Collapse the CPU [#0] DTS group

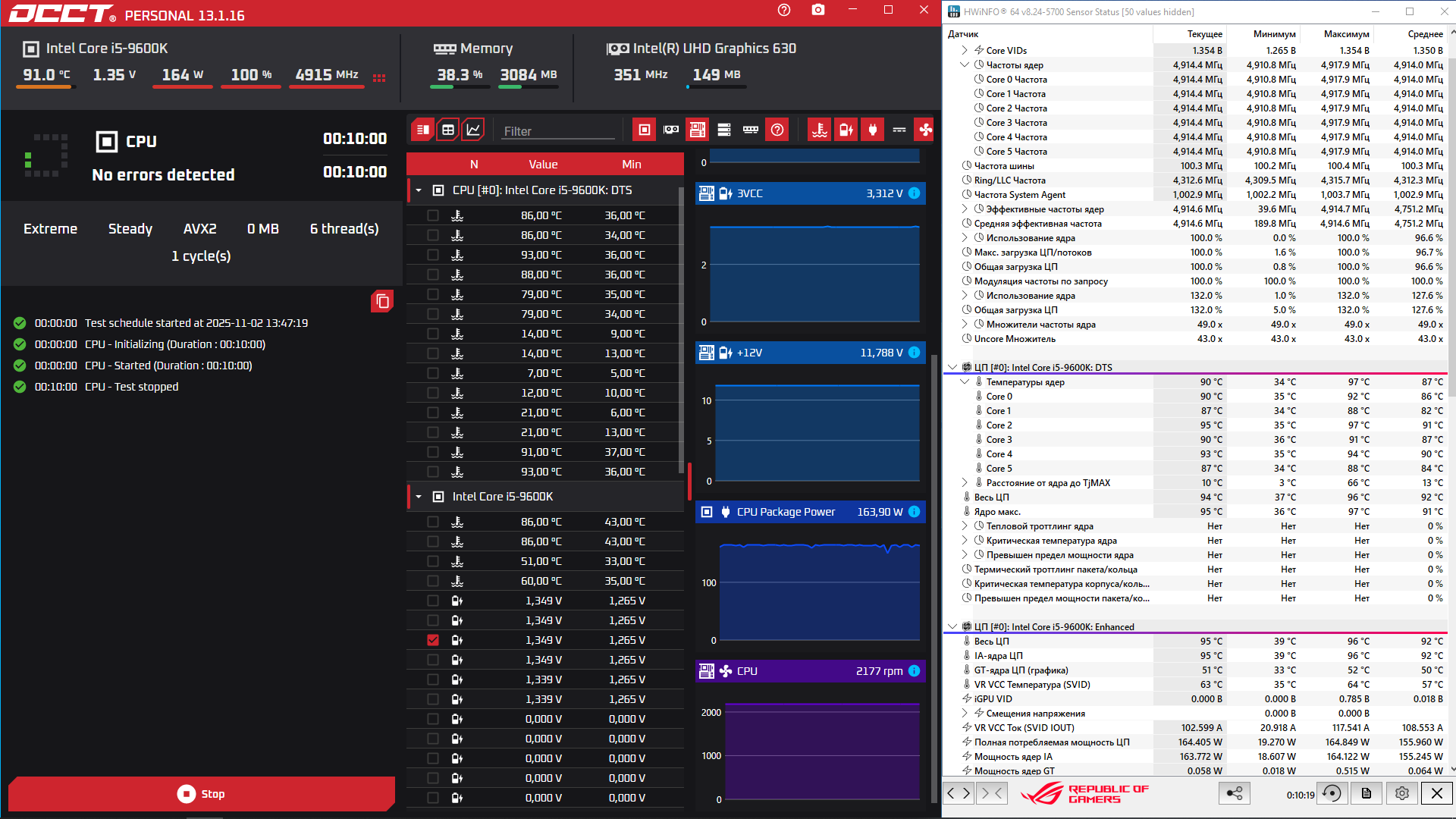419,190
